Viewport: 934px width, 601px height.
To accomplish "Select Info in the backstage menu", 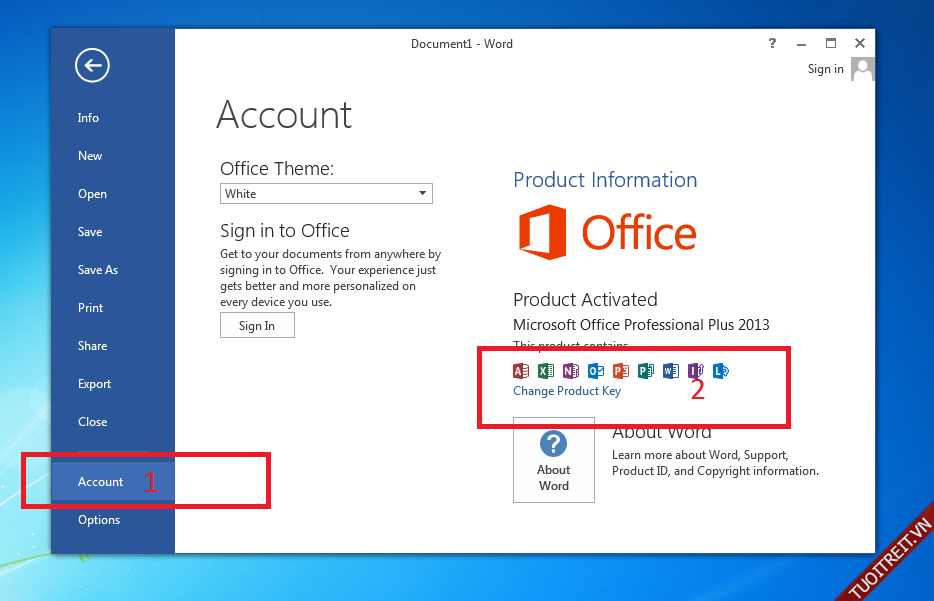I will pyautogui.click(x=88, y=118).
